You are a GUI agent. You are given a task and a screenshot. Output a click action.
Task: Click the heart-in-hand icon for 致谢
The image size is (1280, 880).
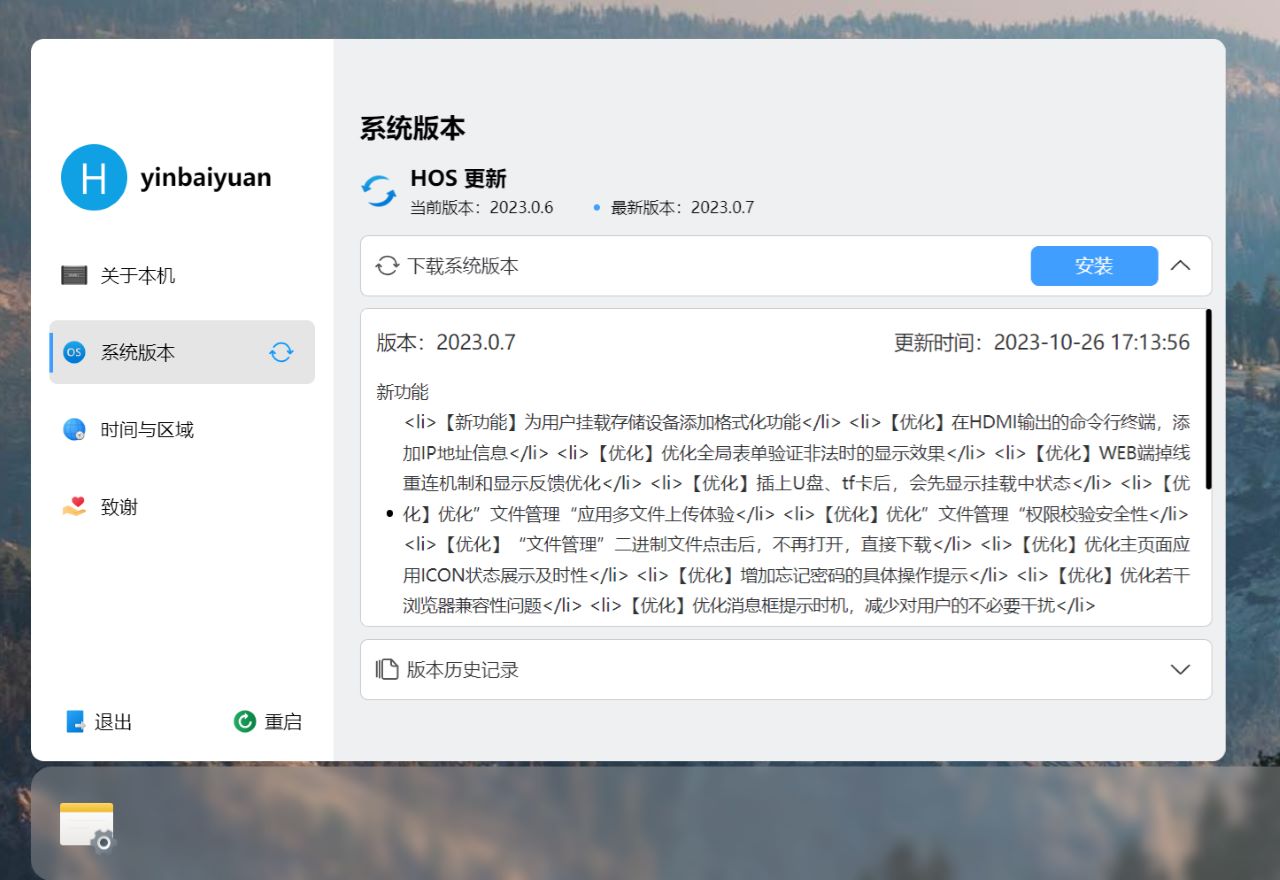click(74, 507)
